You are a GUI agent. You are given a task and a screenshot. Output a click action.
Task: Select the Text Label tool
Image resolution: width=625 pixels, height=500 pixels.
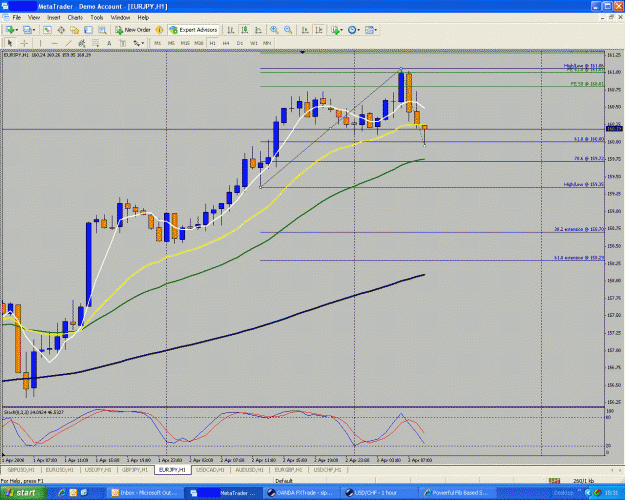coord(123,43)
